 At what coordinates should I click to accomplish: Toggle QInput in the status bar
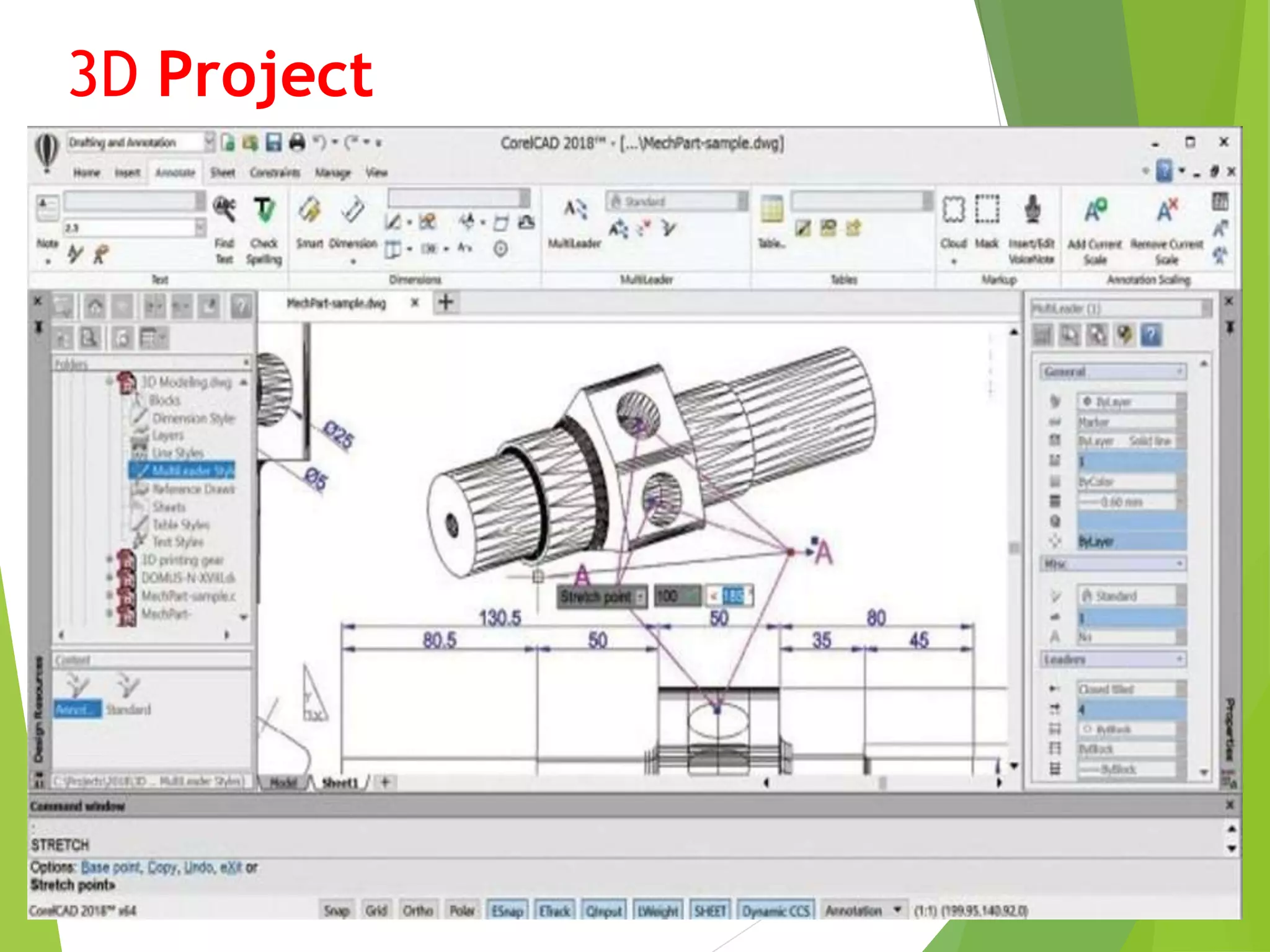[604, 910]
